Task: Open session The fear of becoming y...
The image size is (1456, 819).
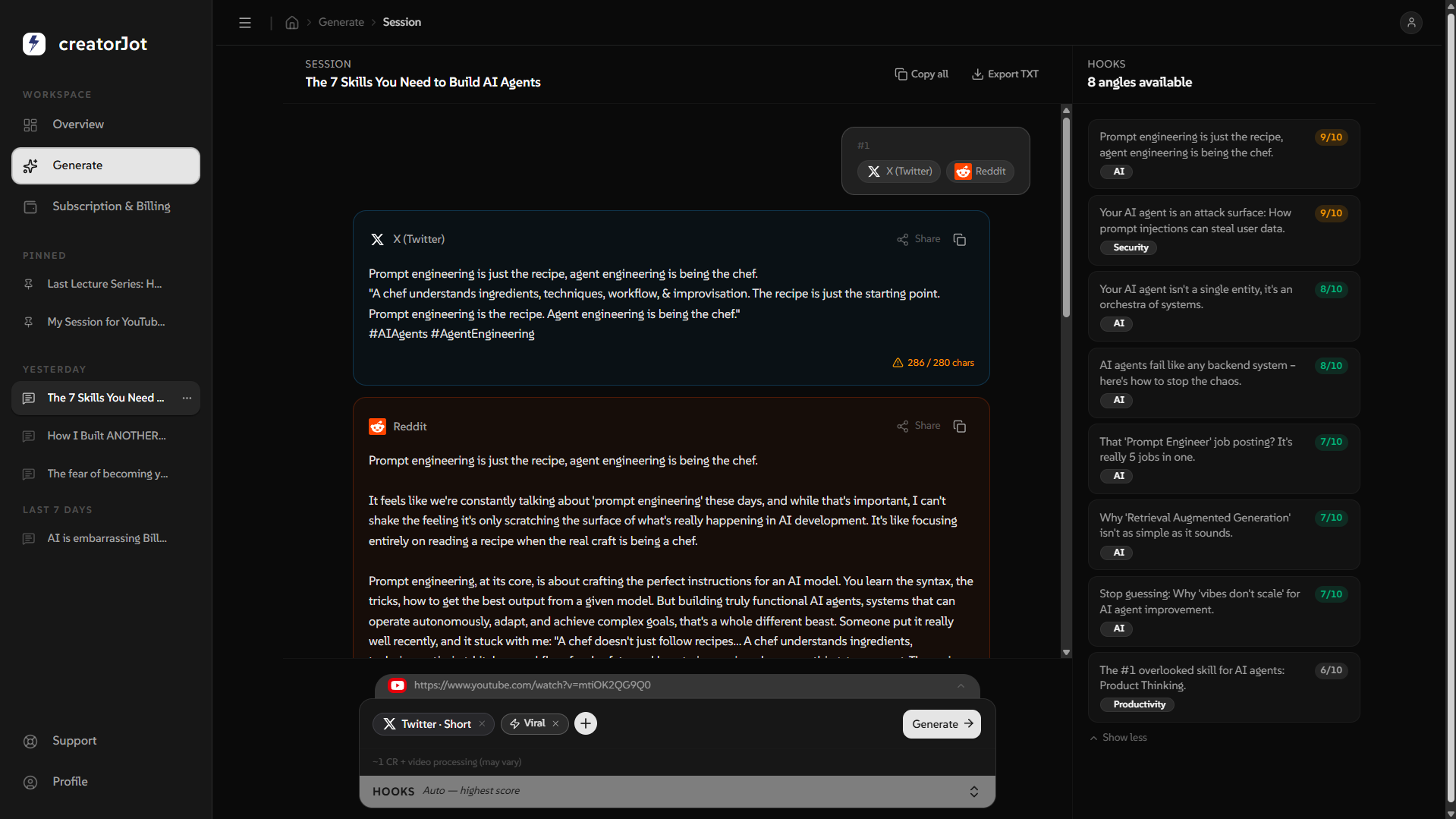Action: (106, 474)
